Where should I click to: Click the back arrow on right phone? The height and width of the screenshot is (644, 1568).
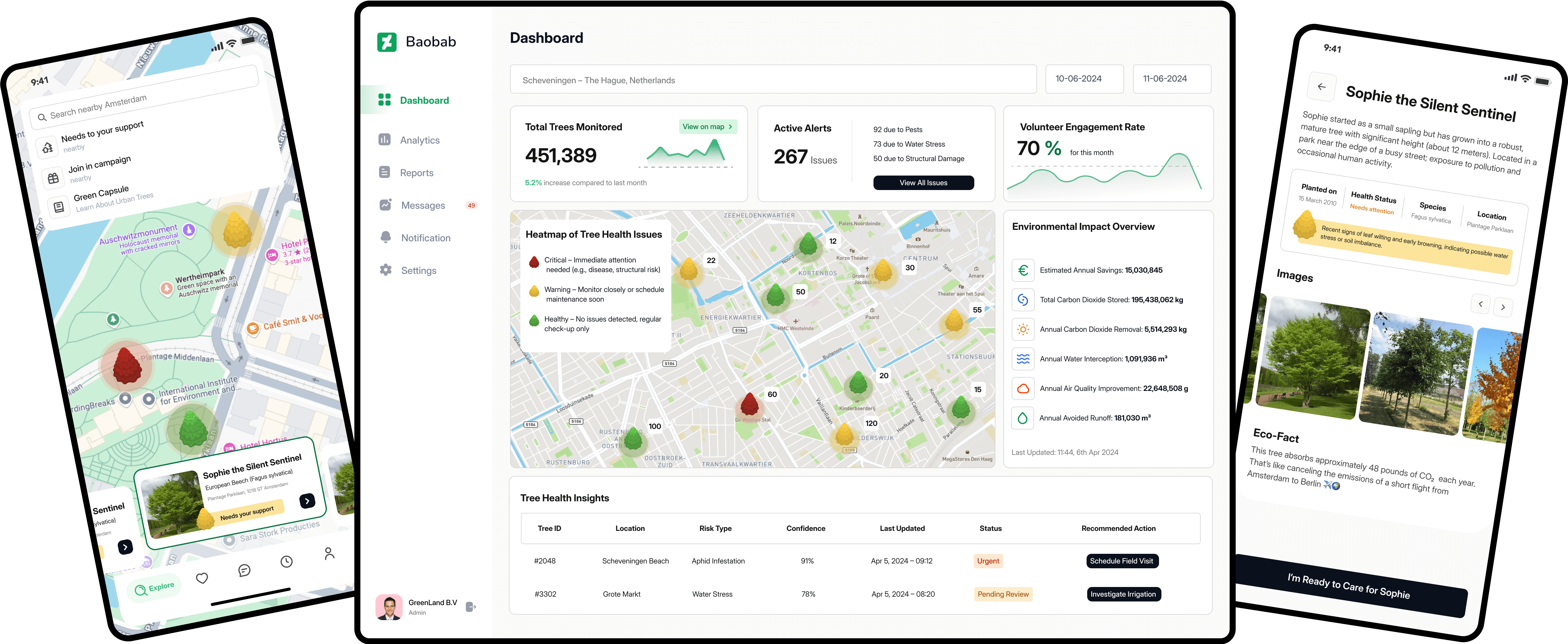[1321, 87]
